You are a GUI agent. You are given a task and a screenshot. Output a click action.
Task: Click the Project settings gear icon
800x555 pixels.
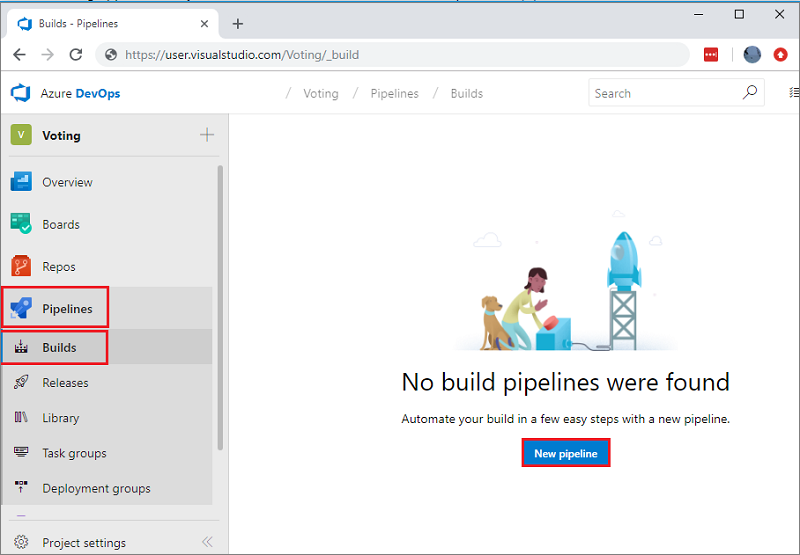21,542
